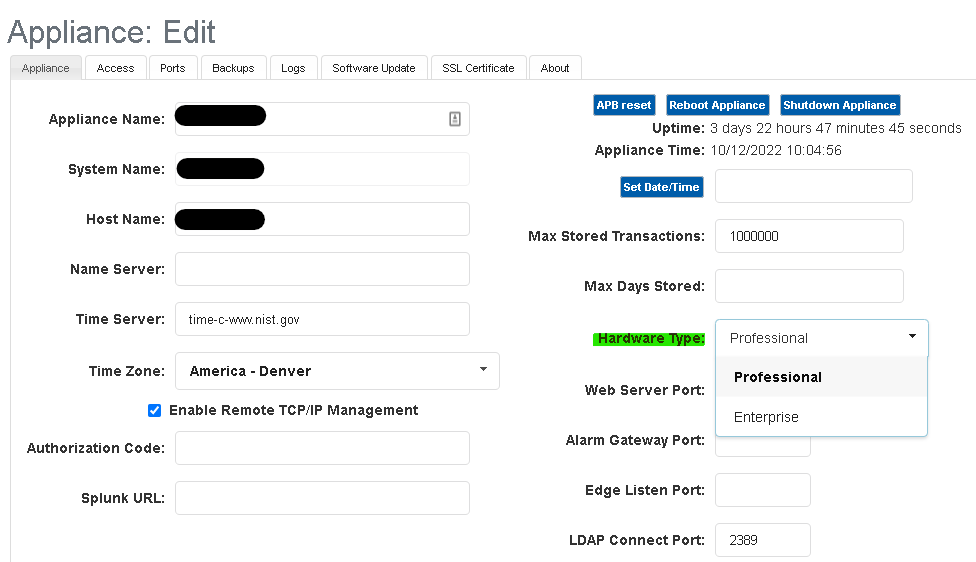
Task: Go to the Backups tab
Action: point(233,68)
